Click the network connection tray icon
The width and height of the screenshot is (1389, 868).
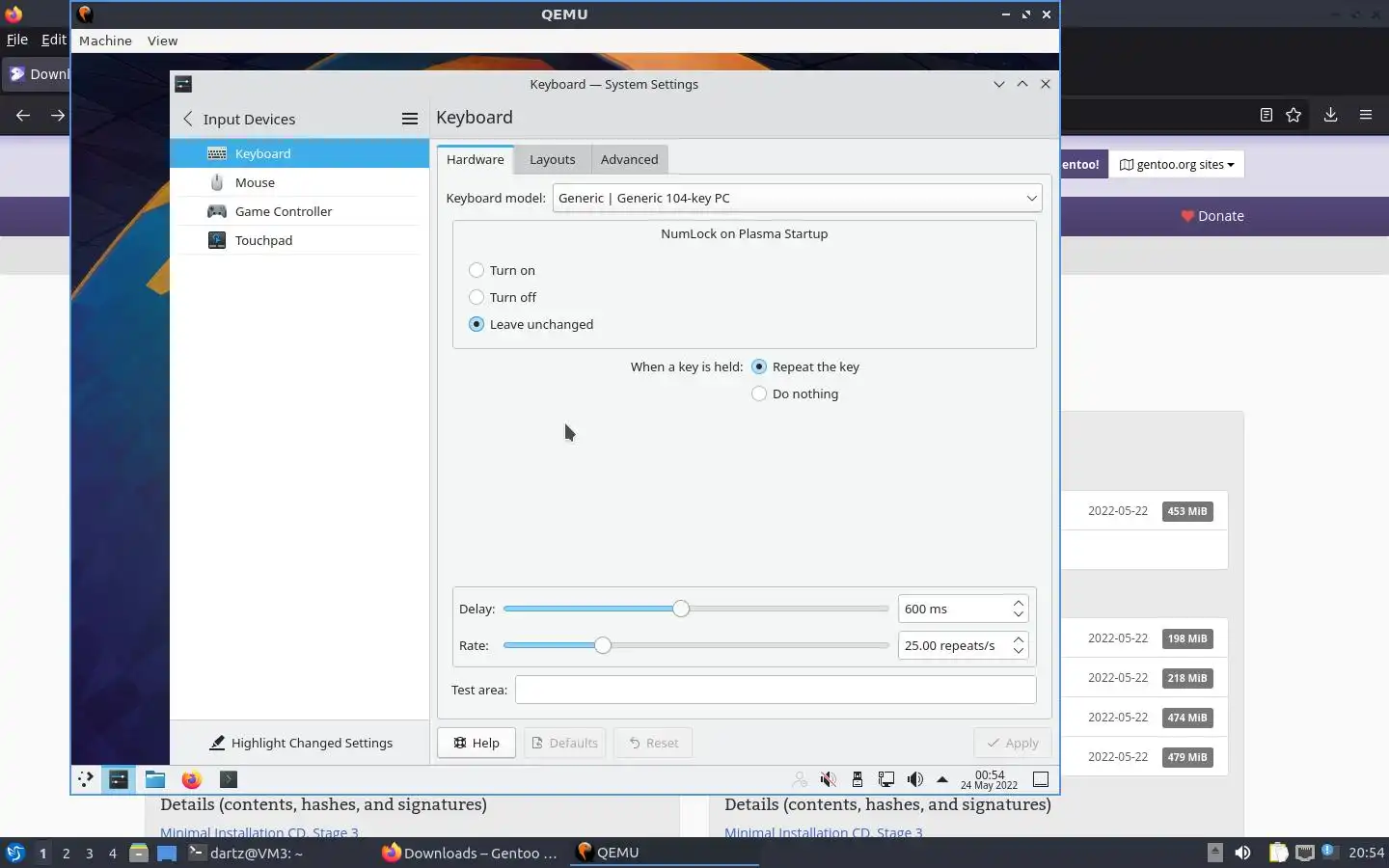[x=885, y=779]
